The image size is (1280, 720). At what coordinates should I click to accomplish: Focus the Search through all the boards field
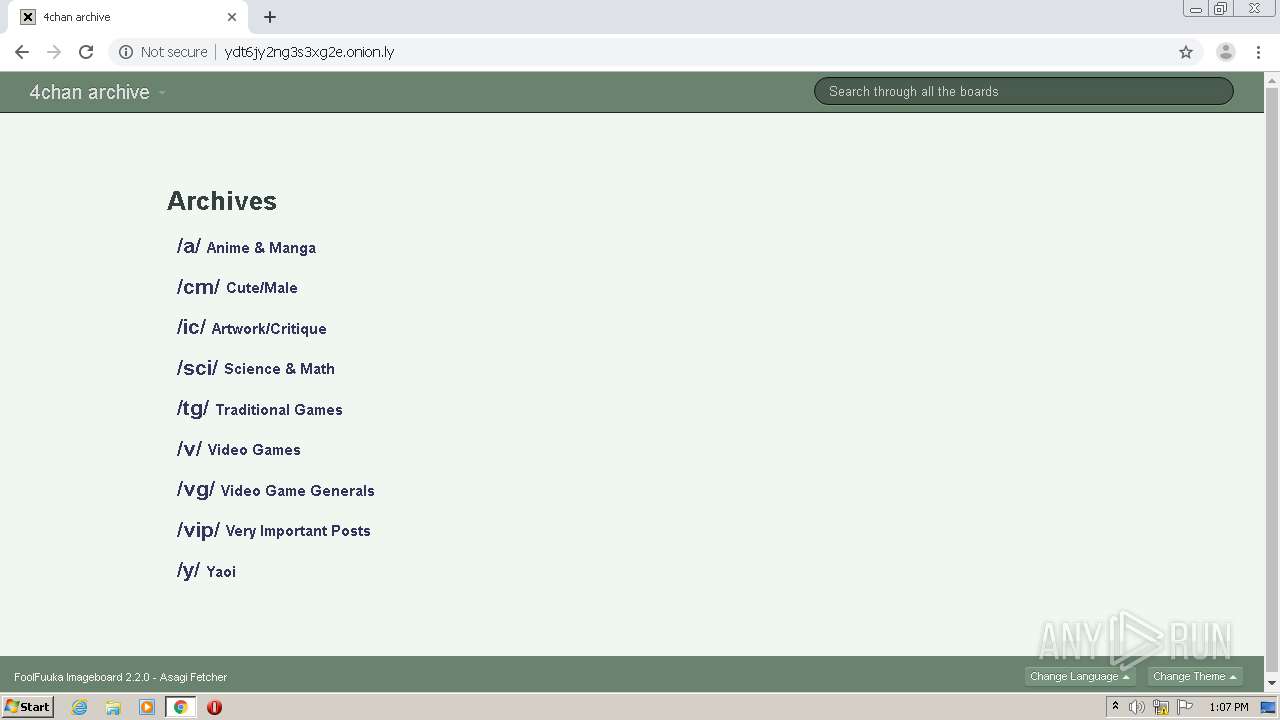point(1024,91)
